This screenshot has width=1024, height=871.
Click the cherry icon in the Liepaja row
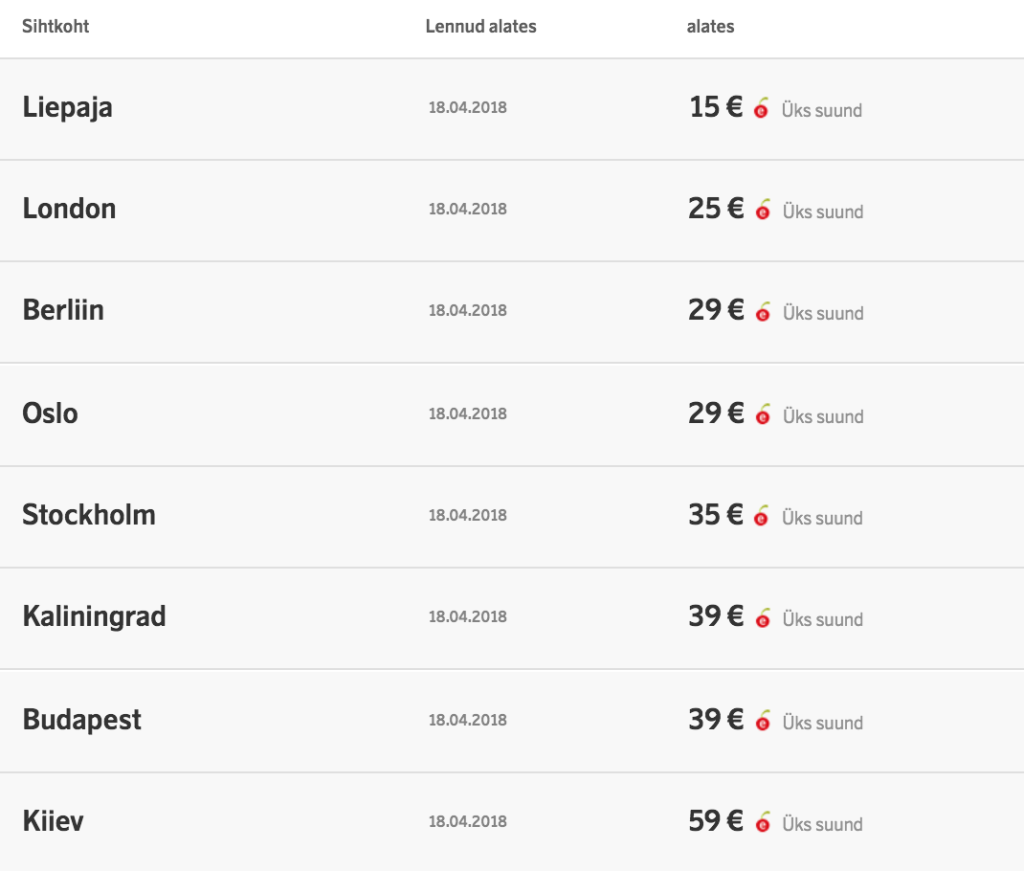click(x=761, y=108)
